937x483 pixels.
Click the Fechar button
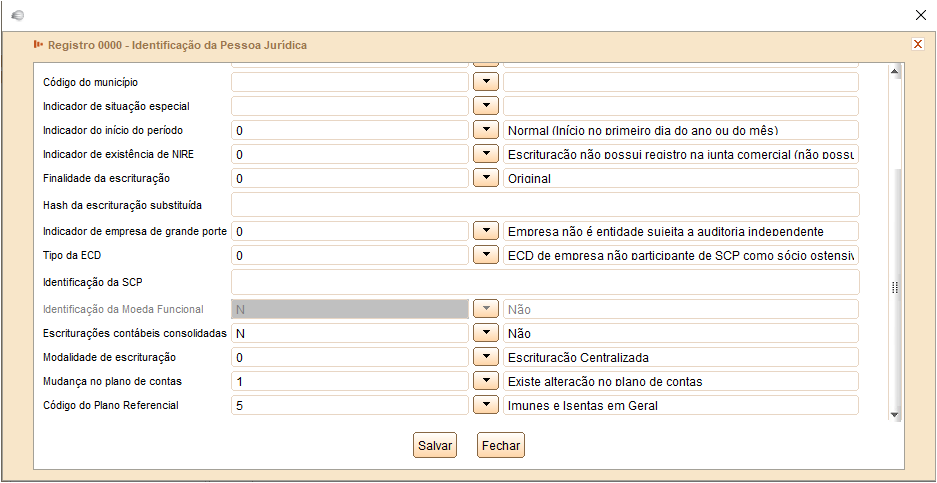click(x=500, y=446)
